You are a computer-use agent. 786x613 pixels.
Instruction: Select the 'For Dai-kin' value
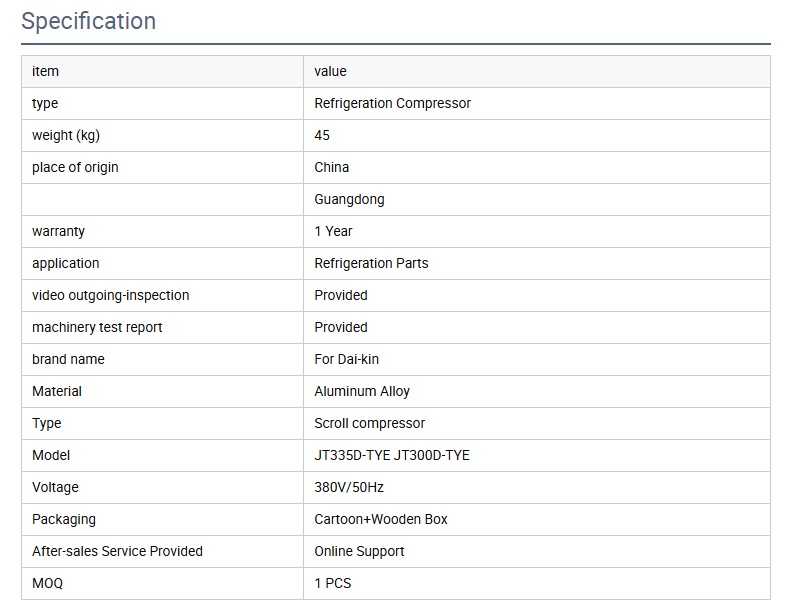tap(346, 359)
